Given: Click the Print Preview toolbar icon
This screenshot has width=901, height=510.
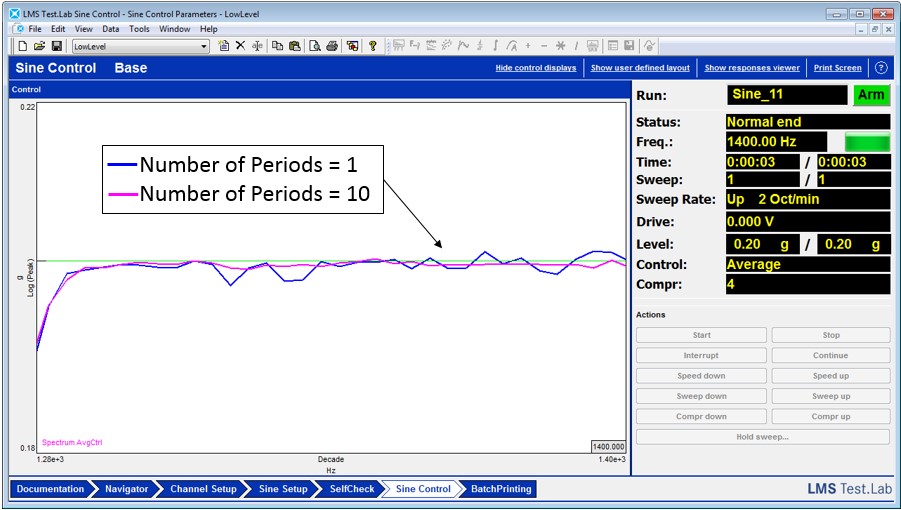Looking at the screenshot, I should [314, 46].
